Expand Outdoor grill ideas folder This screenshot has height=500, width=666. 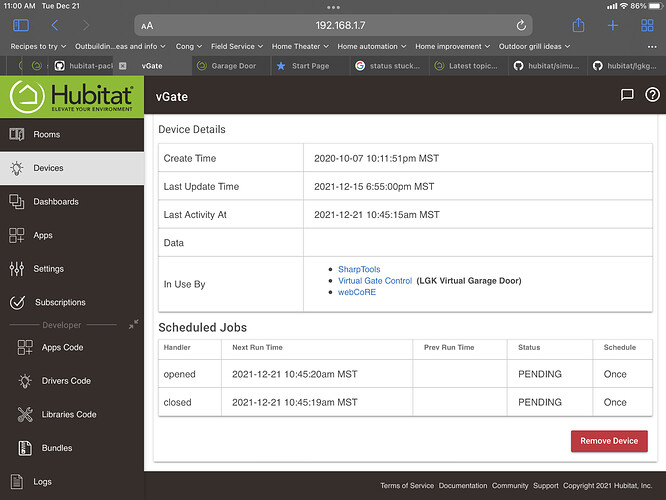tap(534, 46)
